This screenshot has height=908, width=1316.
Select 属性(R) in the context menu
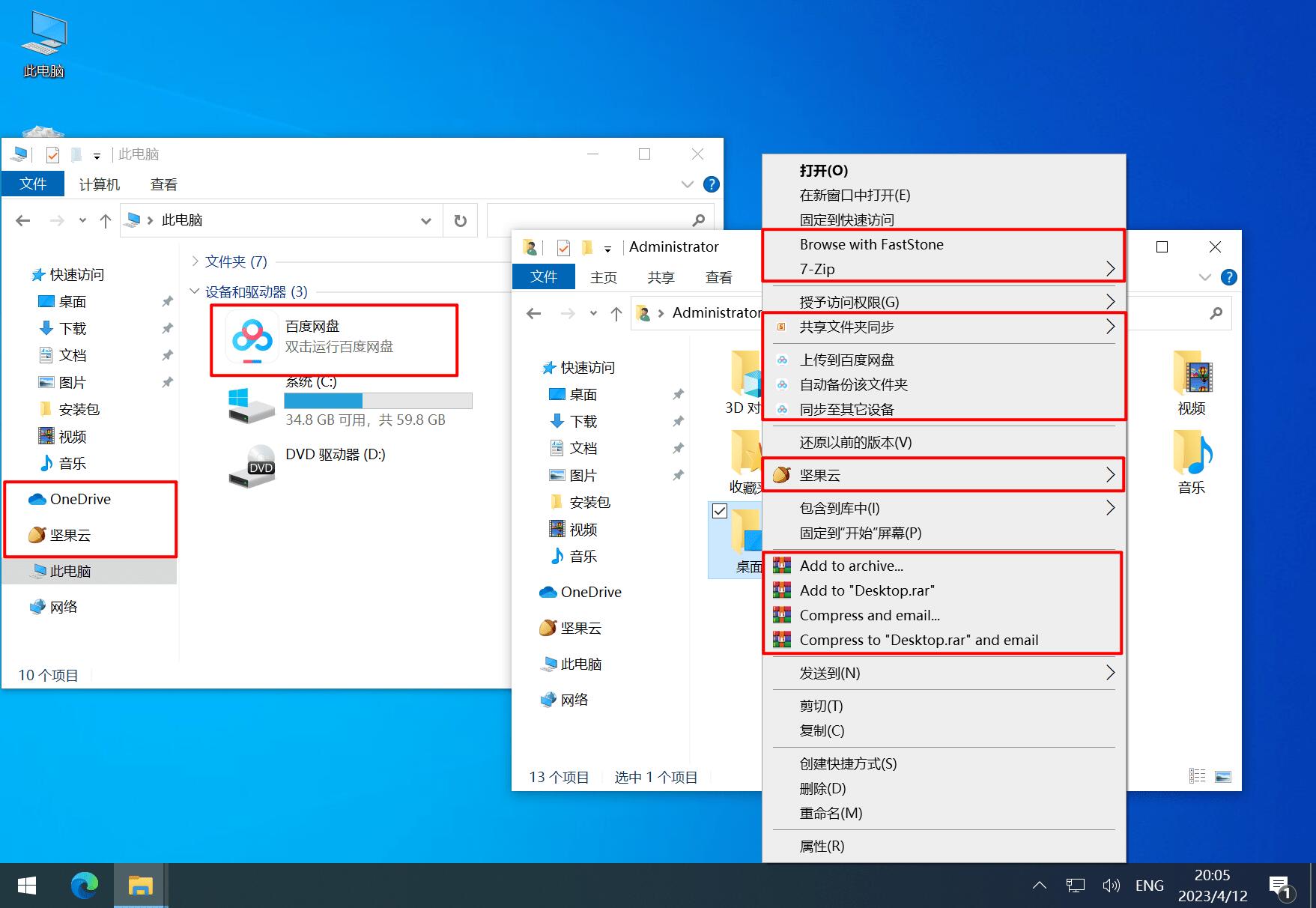pos(822,846)
